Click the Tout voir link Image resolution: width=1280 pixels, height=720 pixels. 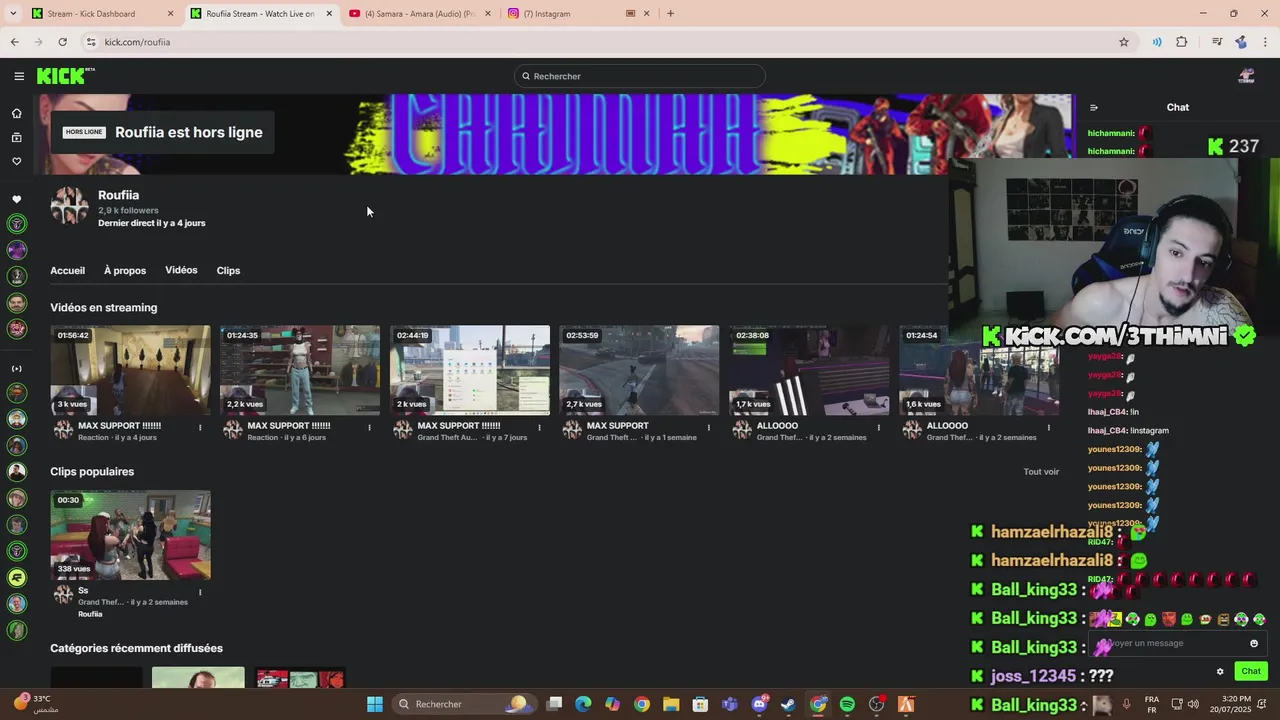click(x=1041, y=472)
